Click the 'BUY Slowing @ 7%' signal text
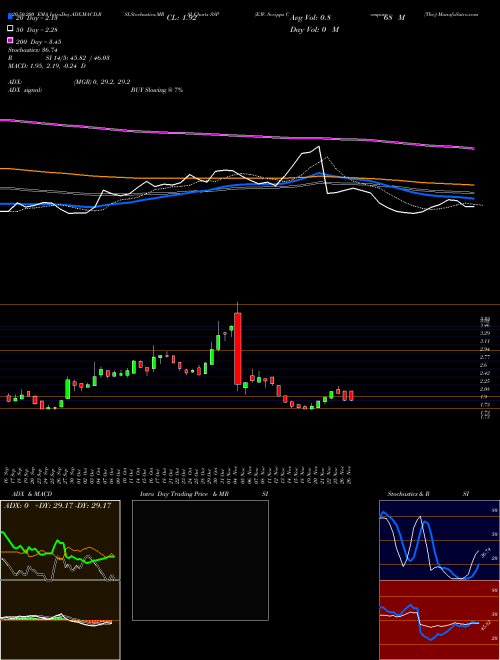 157,90
